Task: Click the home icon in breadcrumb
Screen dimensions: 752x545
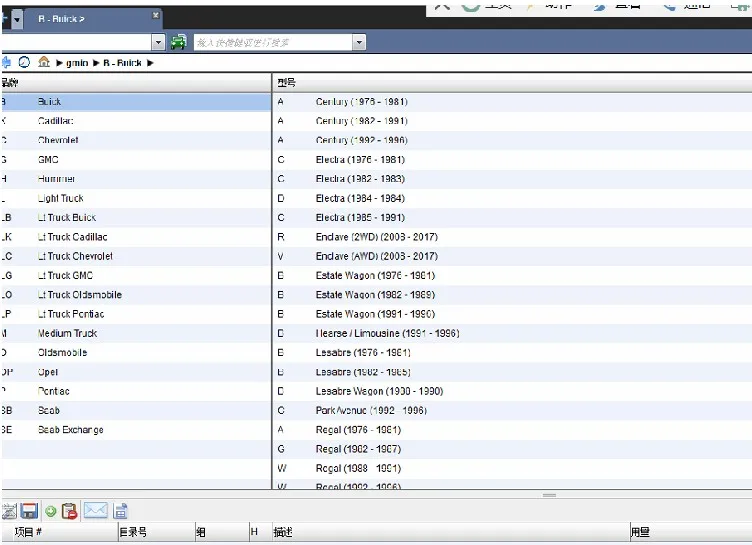Action: tap(44, 62)
